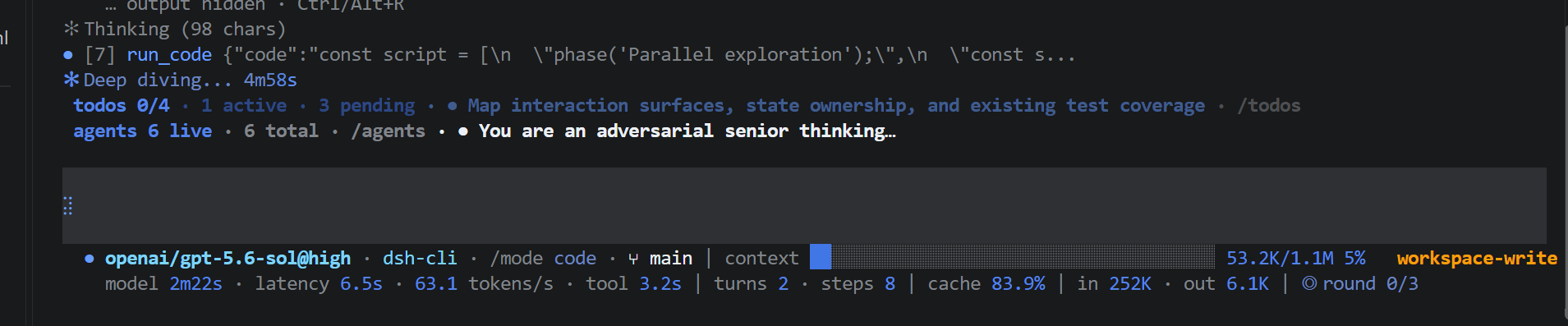This screenshot has width=1568, height=326.
Task: Click inside the prompt input area
Action: point(804,205)
